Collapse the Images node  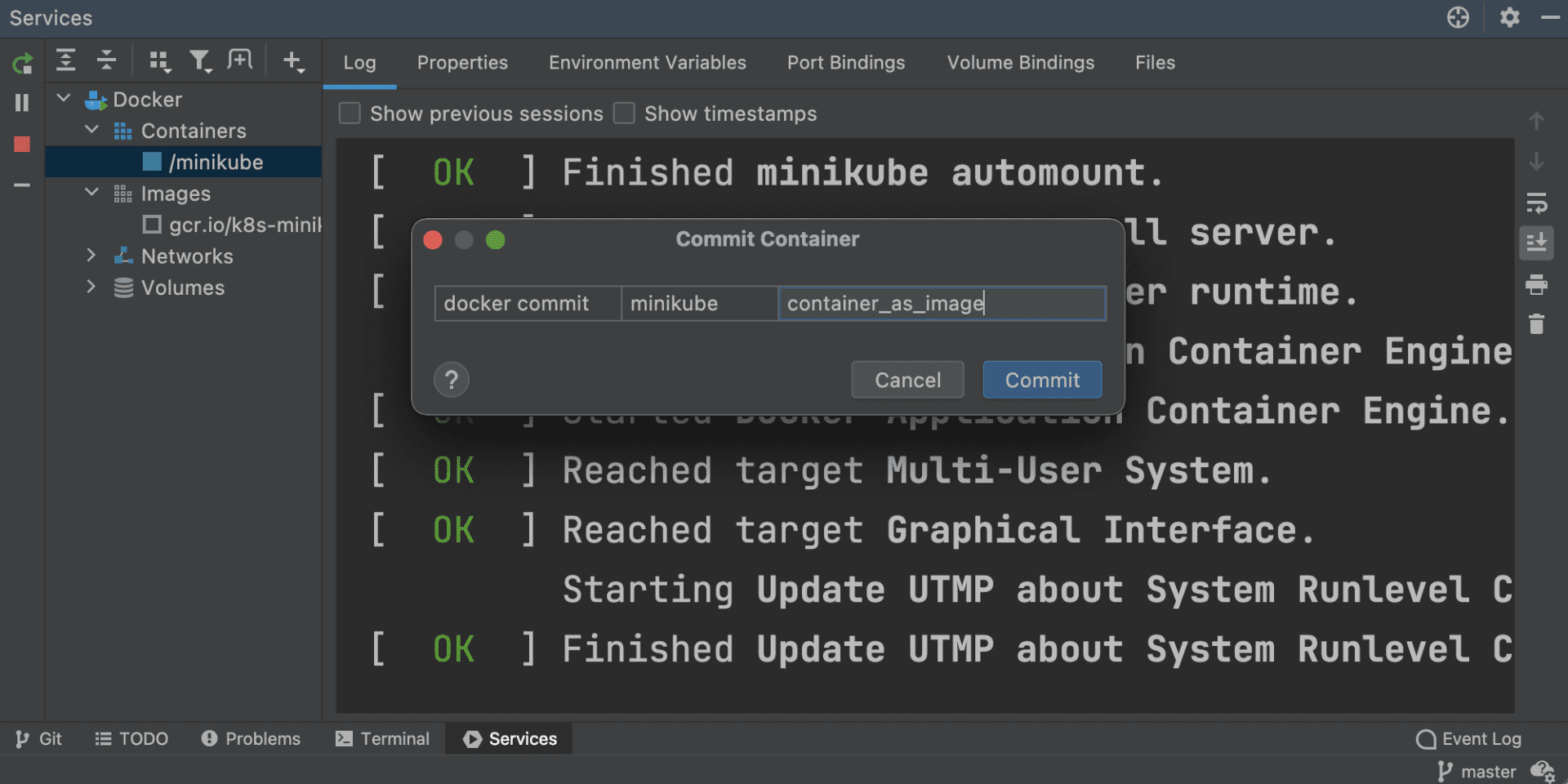pyautogui.click(x=91, y=193)
